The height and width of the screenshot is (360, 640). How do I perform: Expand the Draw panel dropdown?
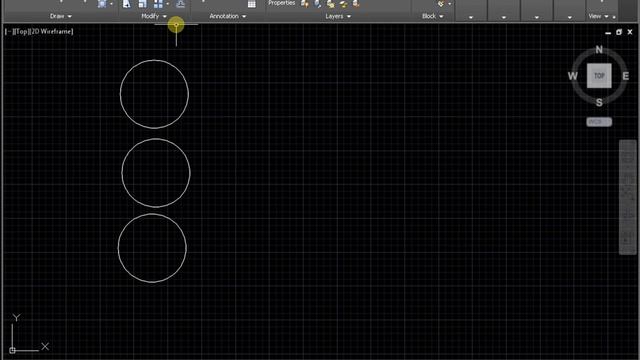60,16
